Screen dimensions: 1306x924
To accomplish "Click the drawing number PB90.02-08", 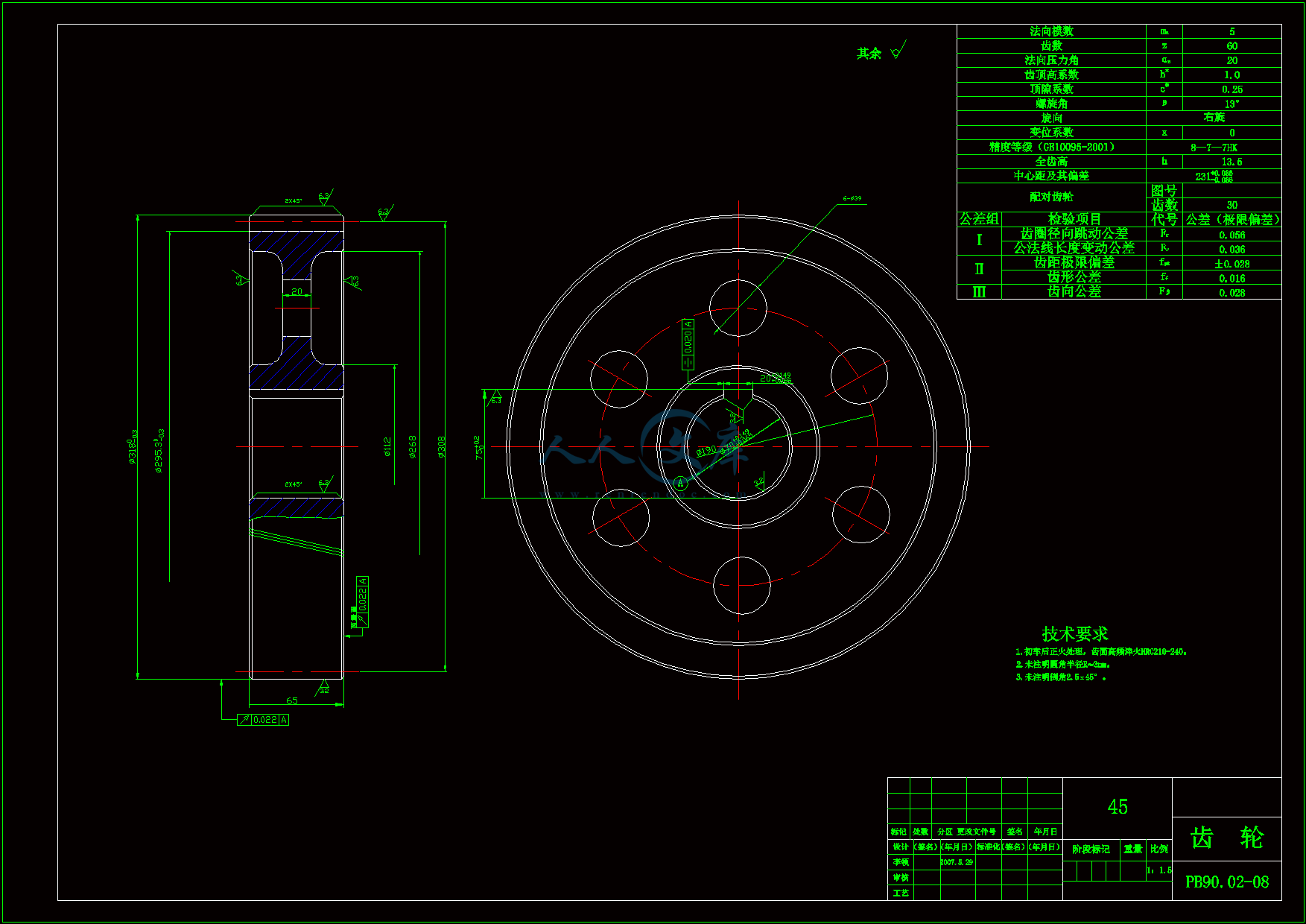I will click(x=1227, y=882).
